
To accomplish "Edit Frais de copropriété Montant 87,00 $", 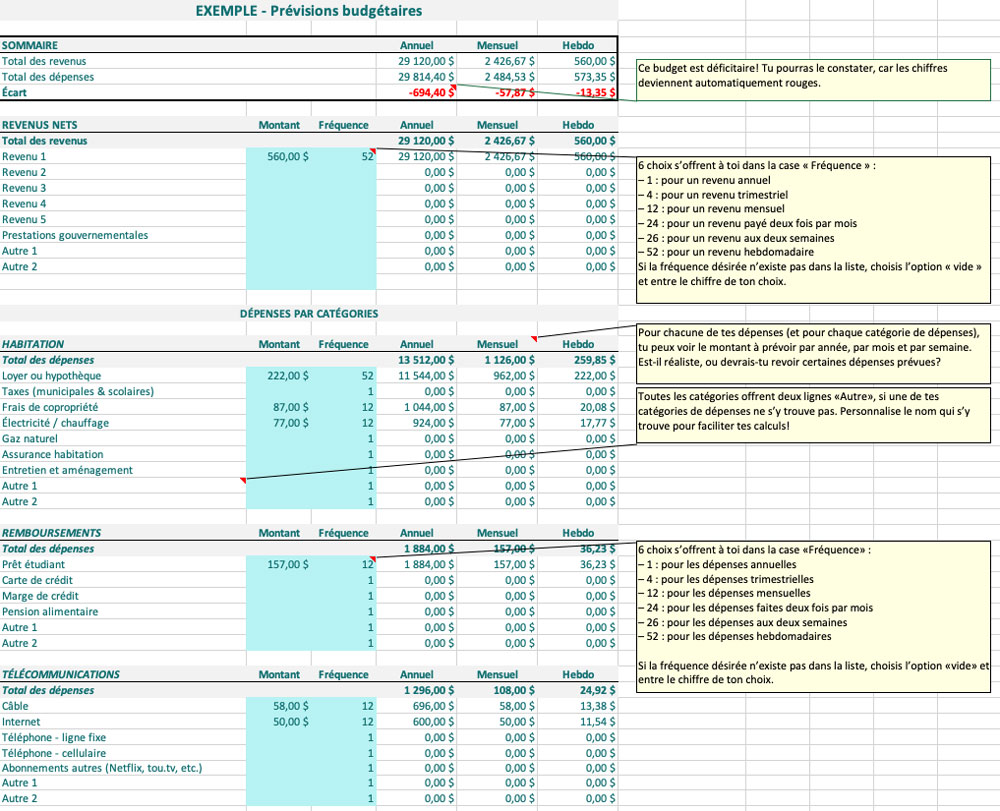I will pos(279,407).
